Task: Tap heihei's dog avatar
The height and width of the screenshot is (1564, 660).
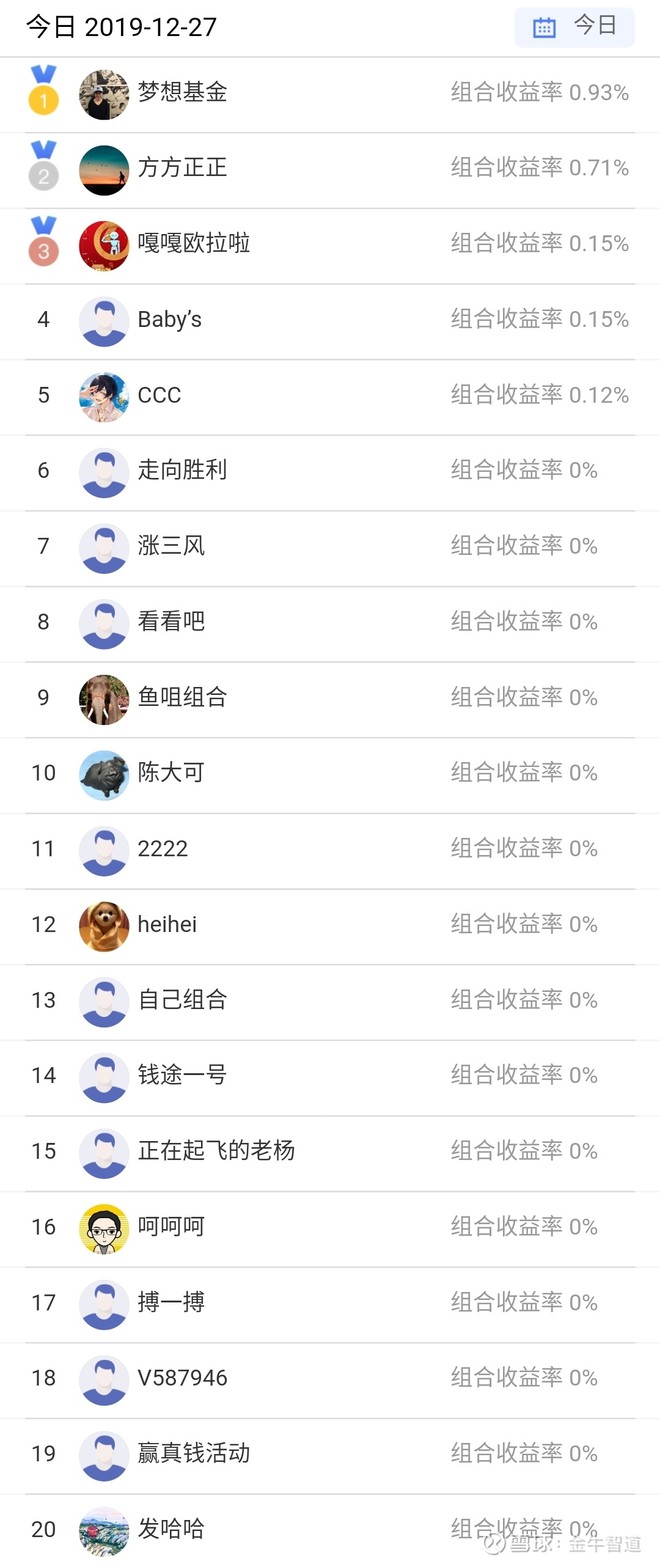Action: point(104,927)
